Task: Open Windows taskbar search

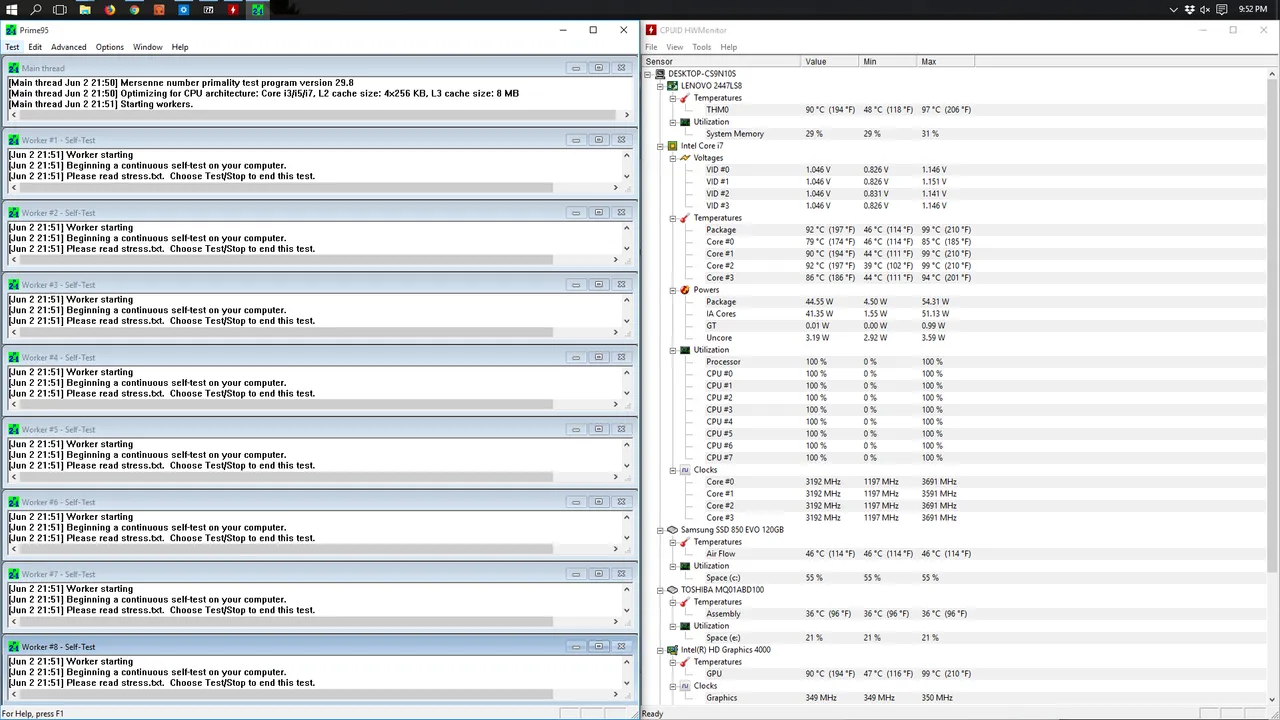Action: pyautogui.click(x=36, y=9)
